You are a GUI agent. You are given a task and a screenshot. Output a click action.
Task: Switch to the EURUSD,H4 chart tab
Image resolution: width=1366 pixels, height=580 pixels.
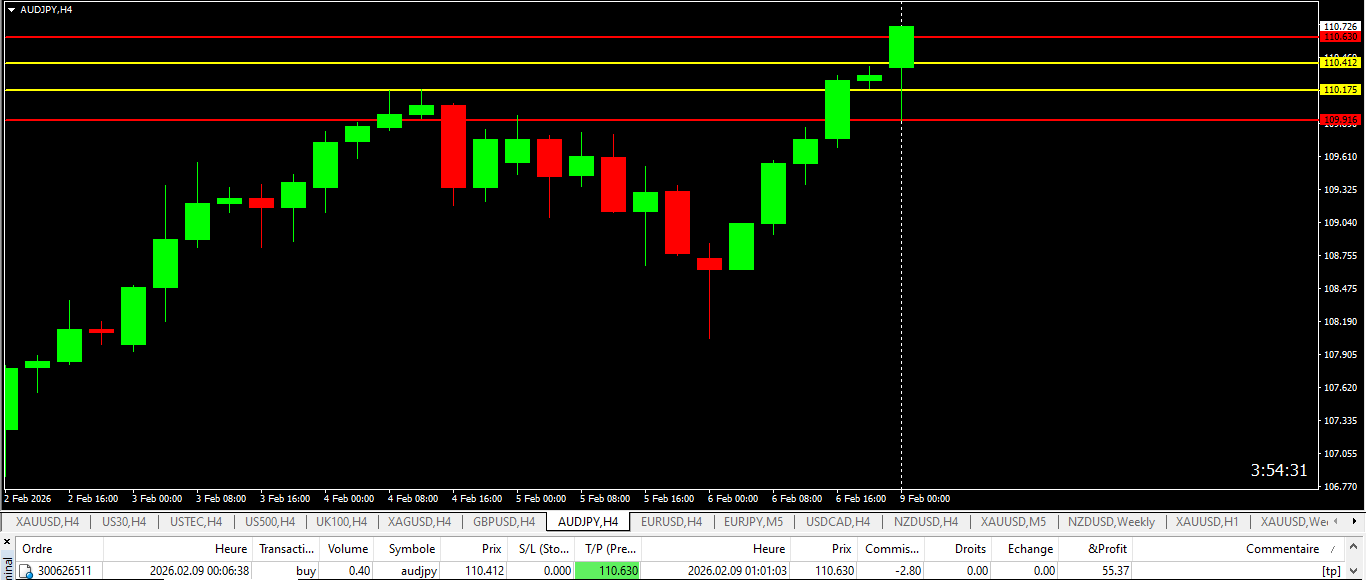[x=671, y=522]
